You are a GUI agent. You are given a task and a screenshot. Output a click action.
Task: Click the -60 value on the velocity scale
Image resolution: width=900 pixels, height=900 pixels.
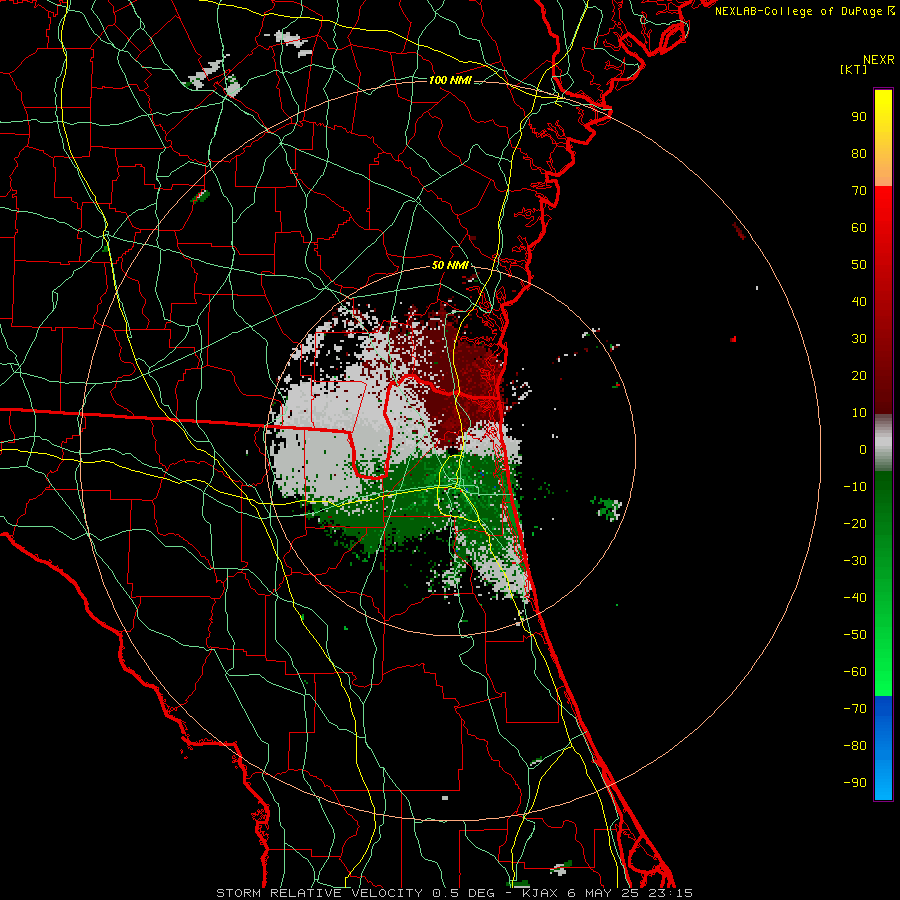point(855,672)
